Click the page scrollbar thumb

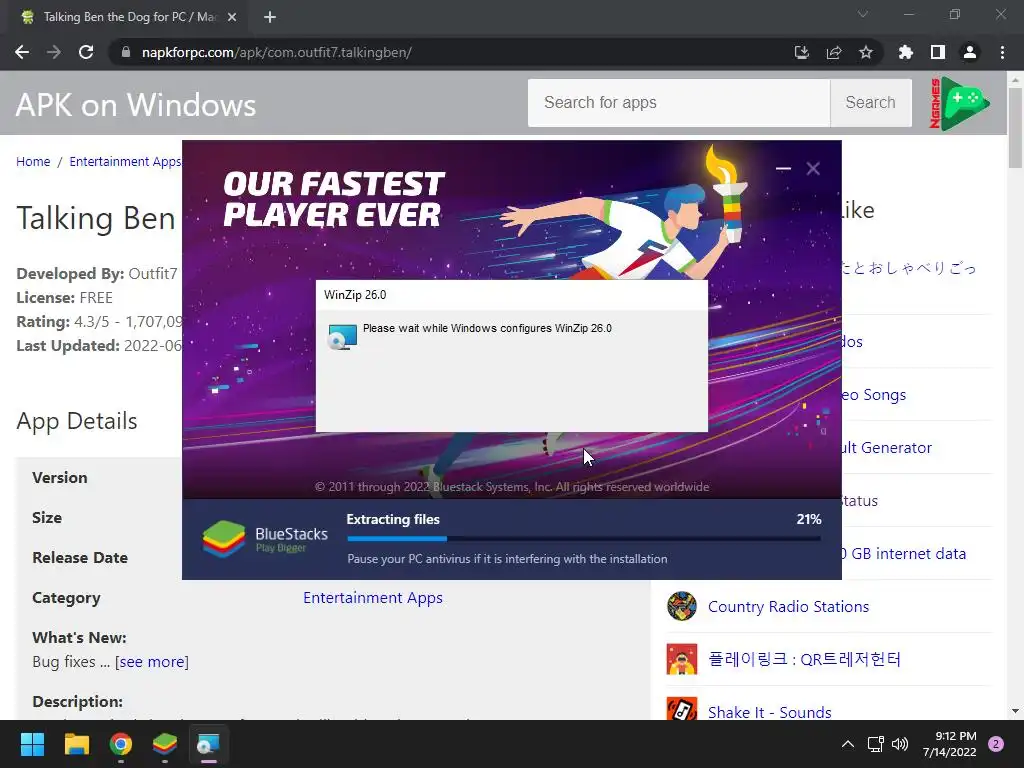pyautogui.click(x=1016, y=128)
